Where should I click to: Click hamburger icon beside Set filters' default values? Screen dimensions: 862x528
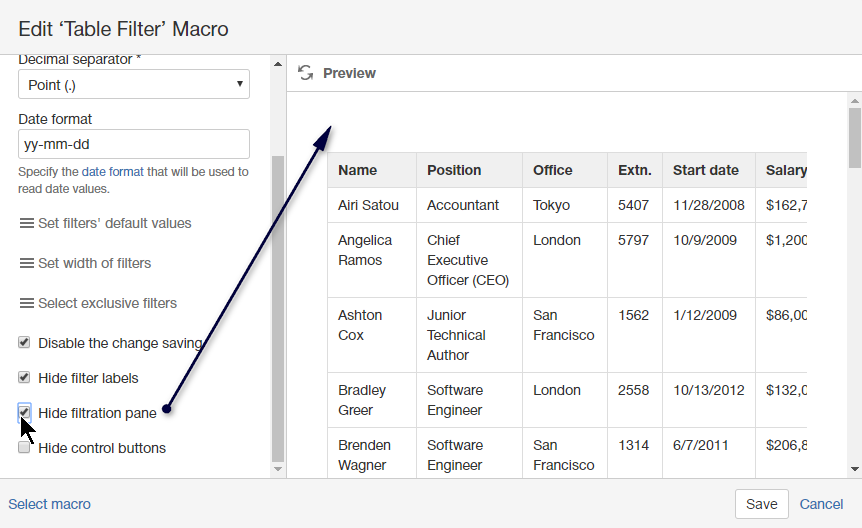click(x=27, y=223)
